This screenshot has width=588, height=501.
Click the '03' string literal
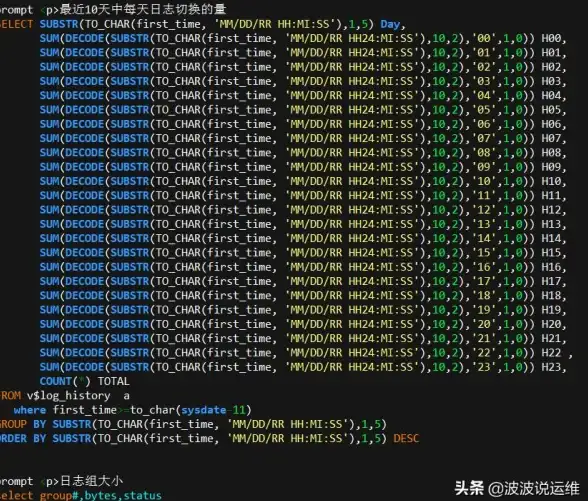483,81
